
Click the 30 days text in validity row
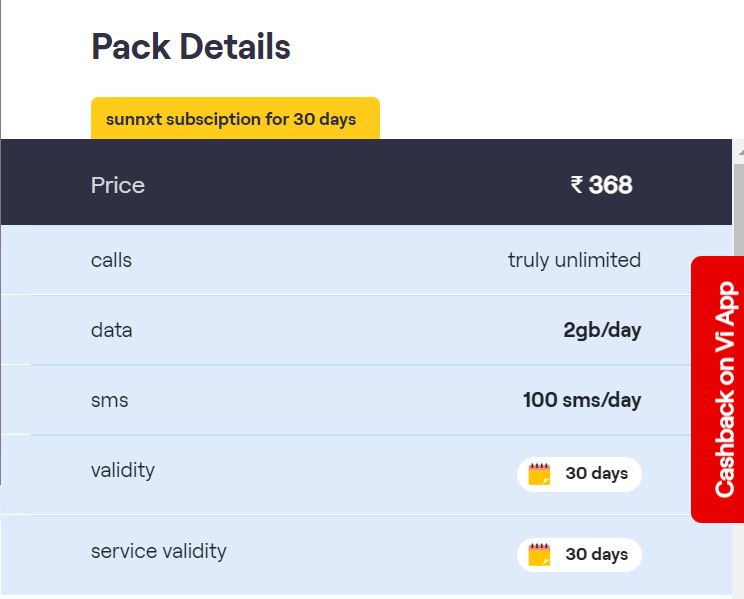coord(596,474)
